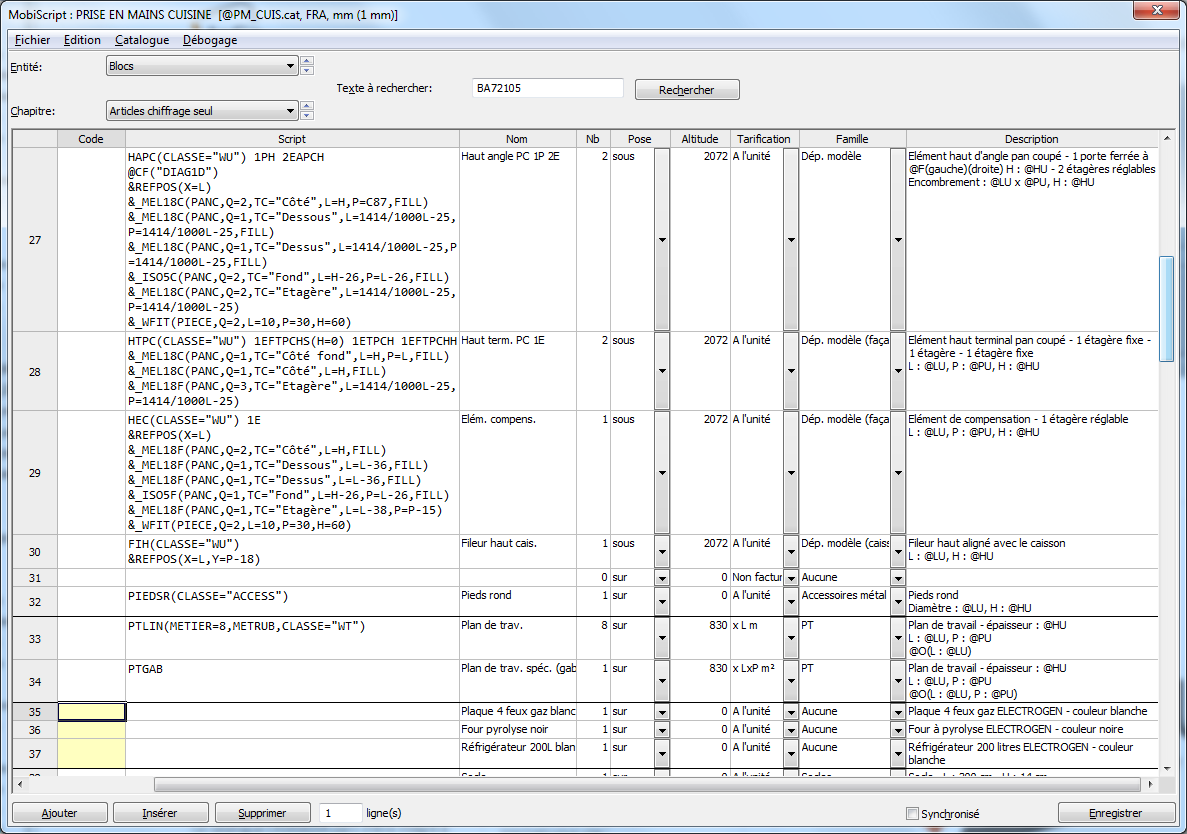
Task: Select row header 28
Action: 35,372
